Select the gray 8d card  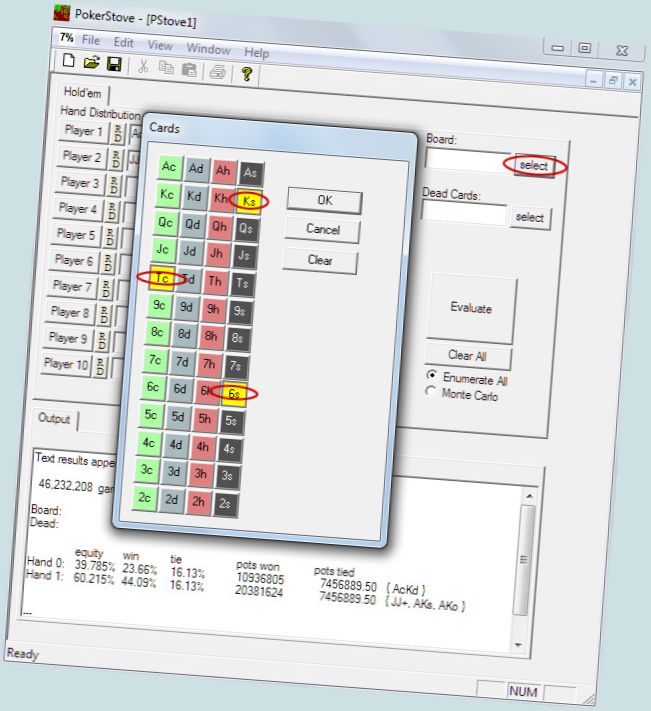[x=184, y=335]
